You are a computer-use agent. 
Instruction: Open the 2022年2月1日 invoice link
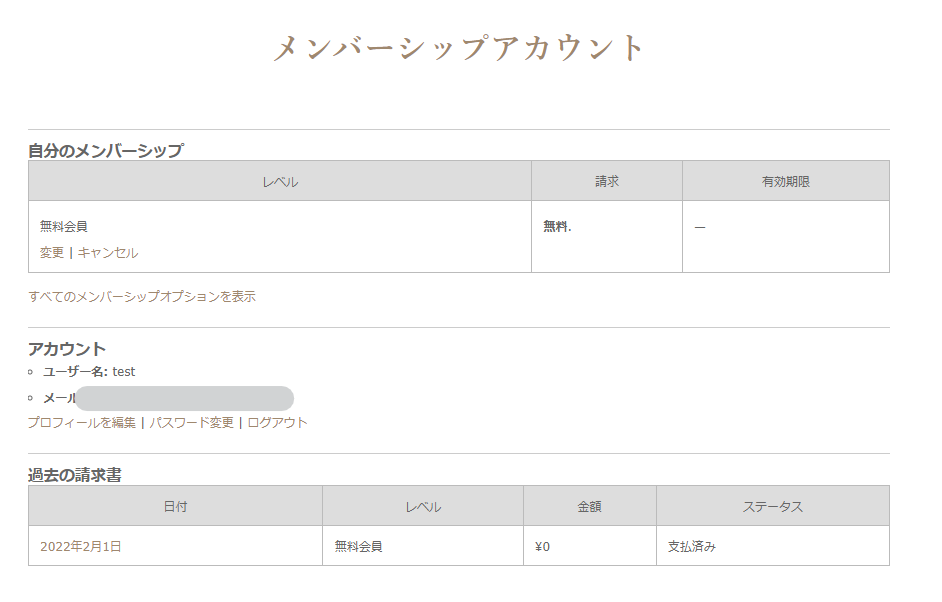[x=81, y=547]
